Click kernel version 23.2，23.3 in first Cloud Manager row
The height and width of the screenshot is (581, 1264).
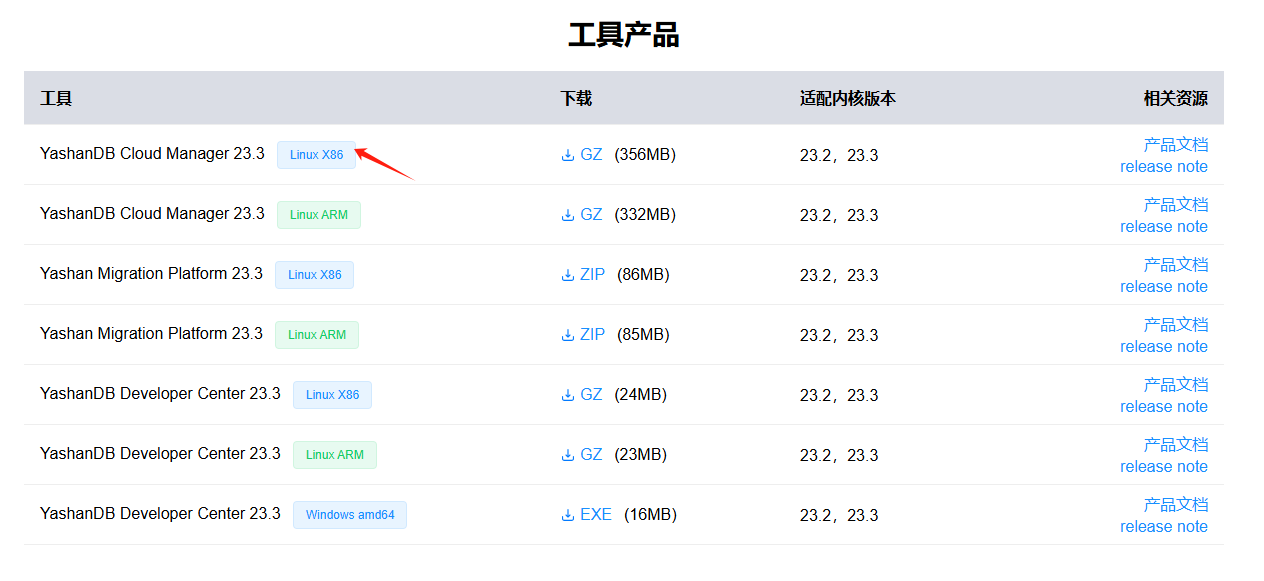pyautogui.click(x=839, y=156)
